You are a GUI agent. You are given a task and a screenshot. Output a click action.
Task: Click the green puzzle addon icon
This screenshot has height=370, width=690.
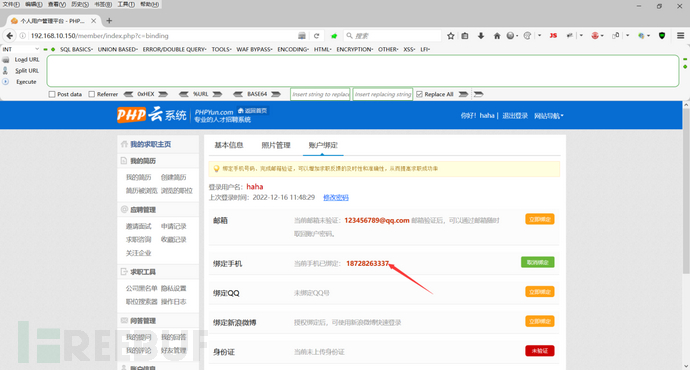[x=334, y=36]
